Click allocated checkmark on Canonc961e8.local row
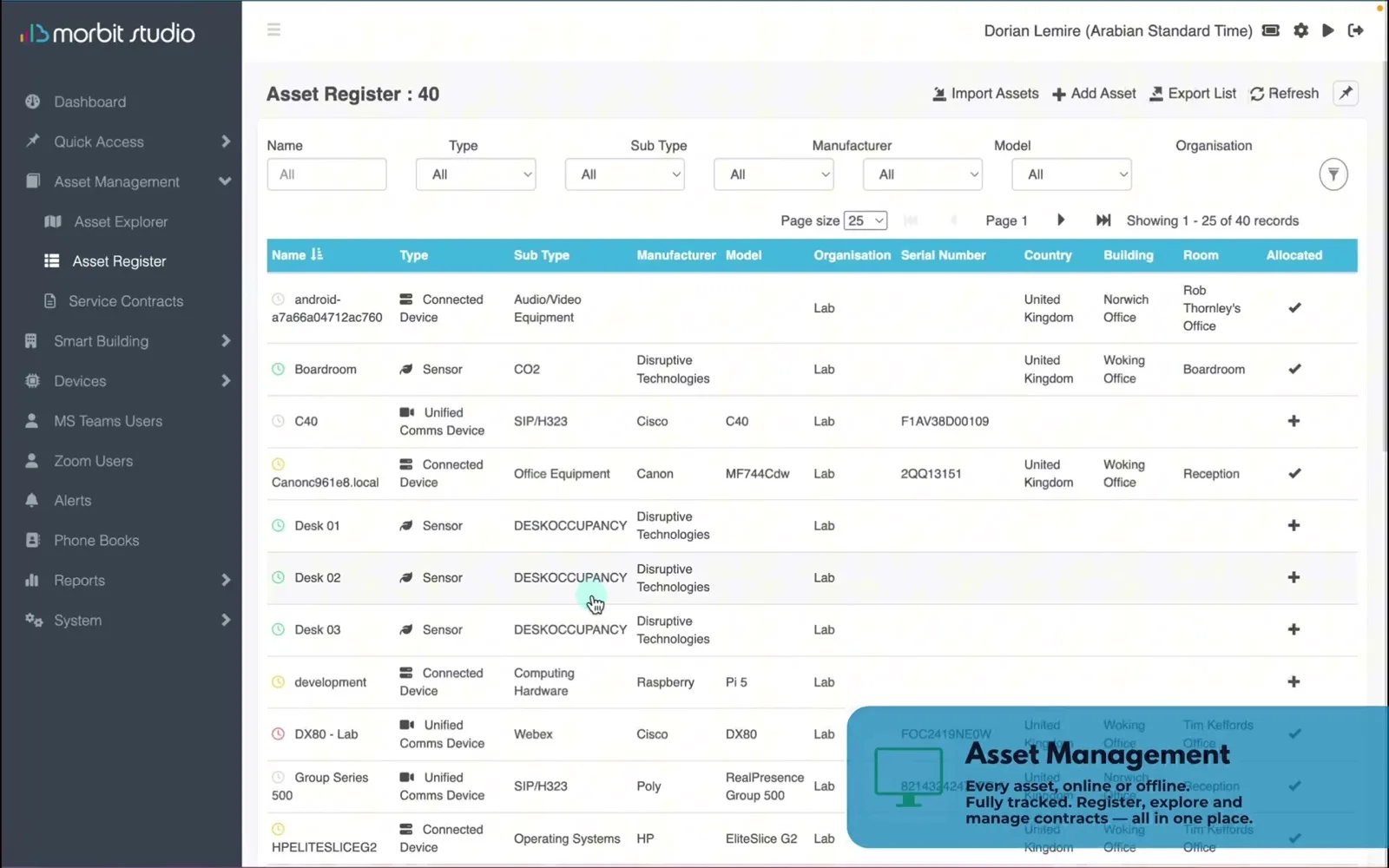This screenshot has width=1389, height=868. 1294,473
